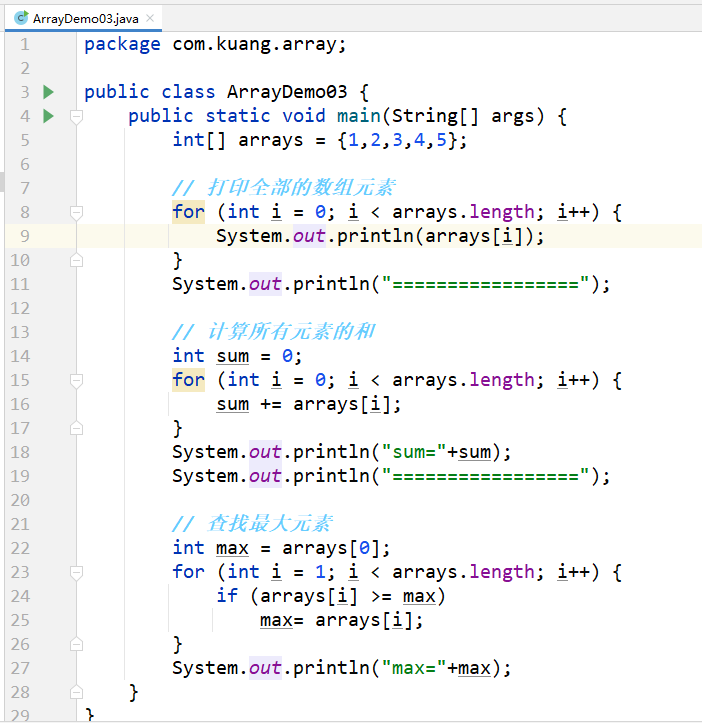
Task: Click the string "max=" on line 27
Action: click(x=414, y=668)
